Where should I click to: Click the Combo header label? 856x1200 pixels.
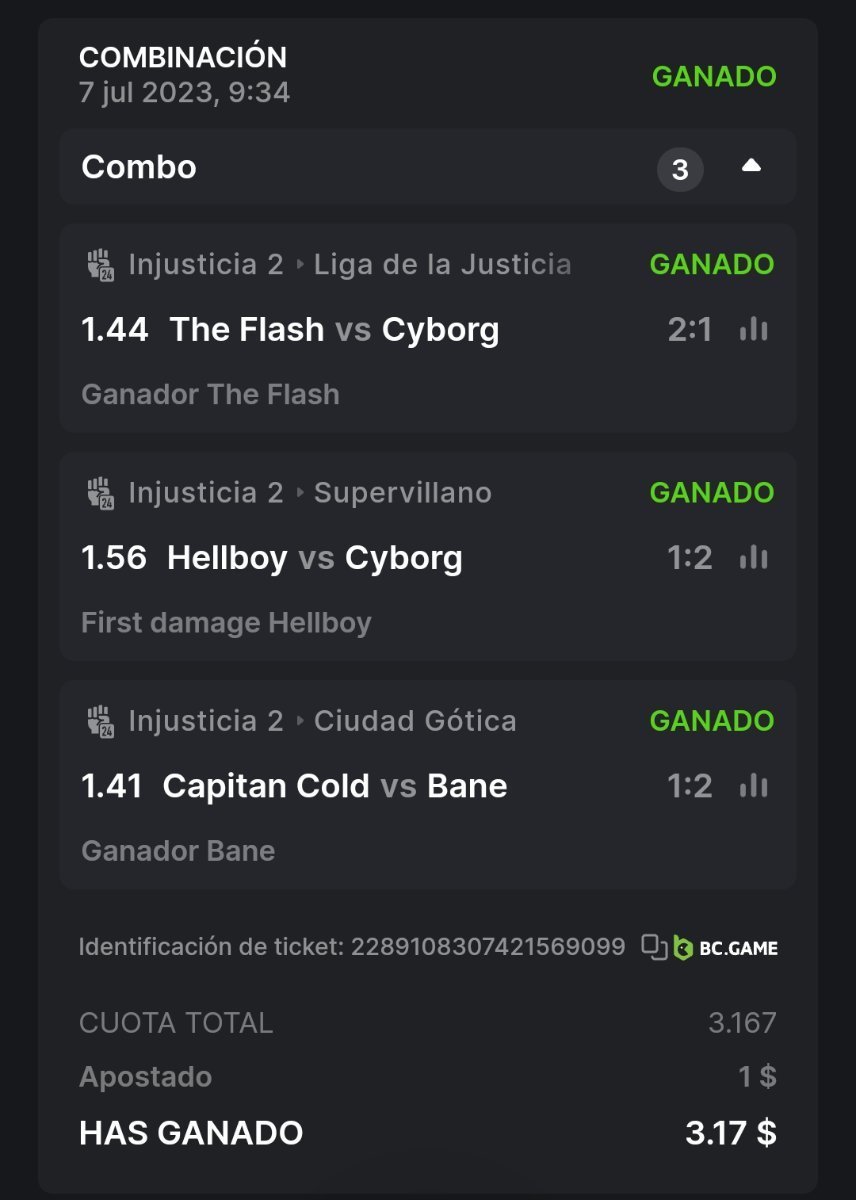[139, 167]
